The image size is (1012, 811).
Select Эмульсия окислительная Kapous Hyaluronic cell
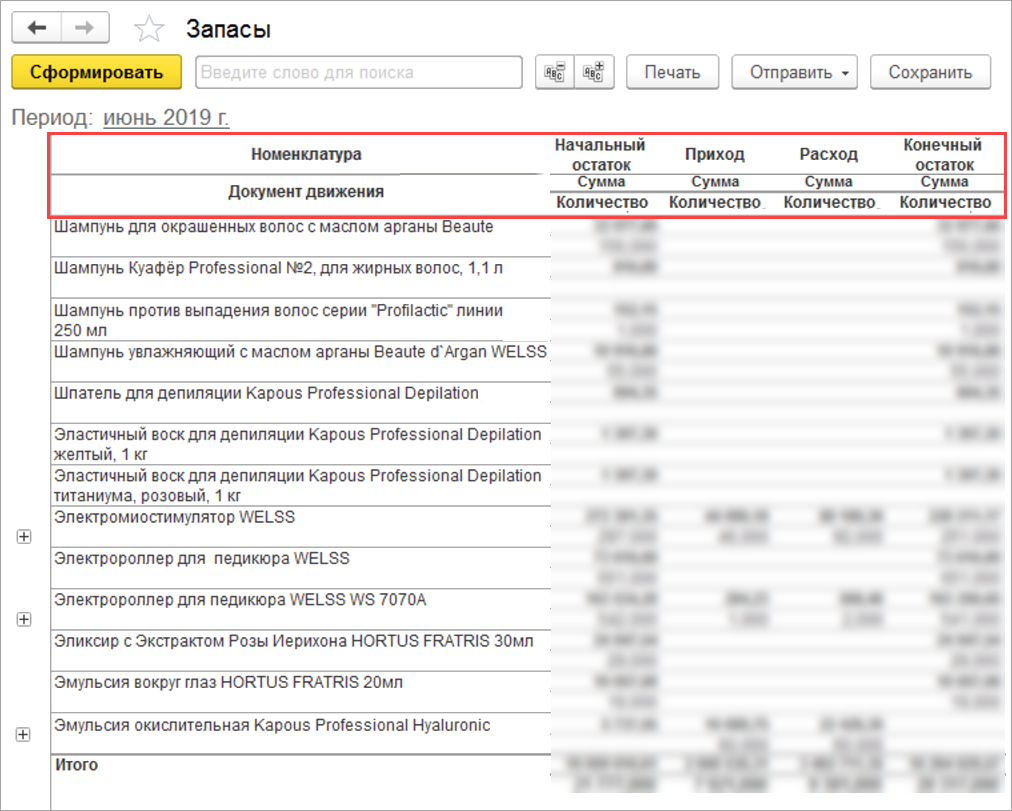(301, 734)
